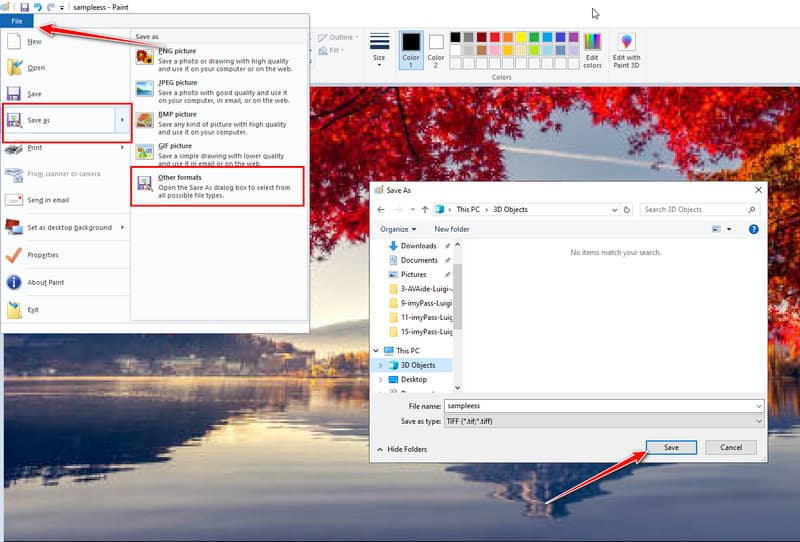Screen dimensions: 800x542
Task: Click the Undo arrow in title bar
Action: (x=37, y=7)
